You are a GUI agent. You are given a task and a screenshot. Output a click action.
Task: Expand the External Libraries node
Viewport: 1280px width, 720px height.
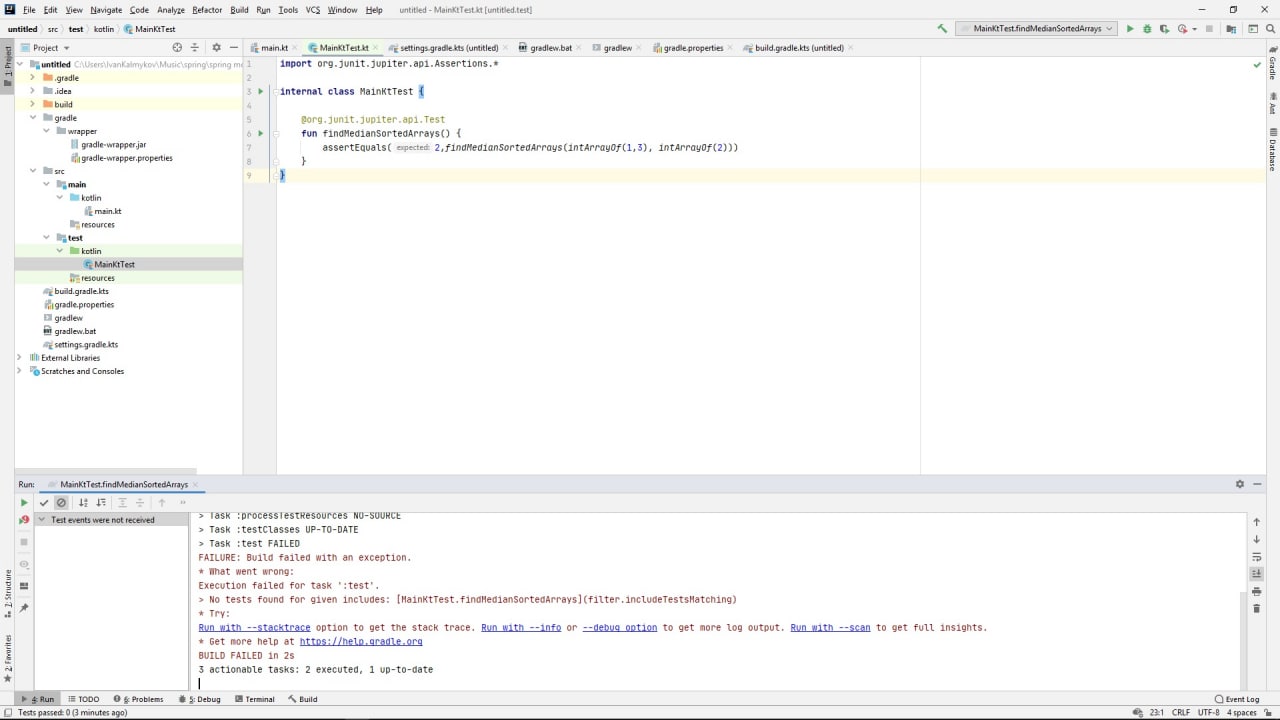19,358
